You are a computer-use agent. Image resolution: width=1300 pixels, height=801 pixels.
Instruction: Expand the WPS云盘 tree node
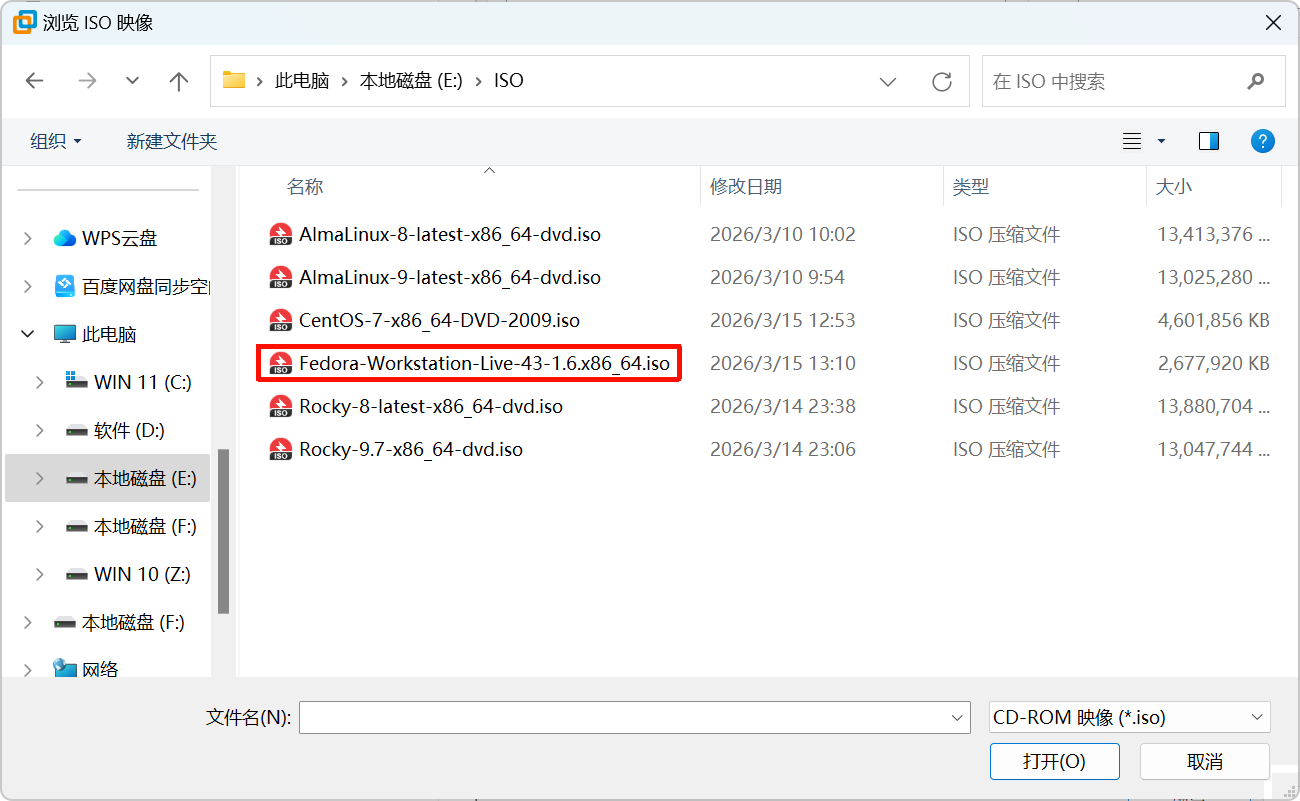coord(28,238)
